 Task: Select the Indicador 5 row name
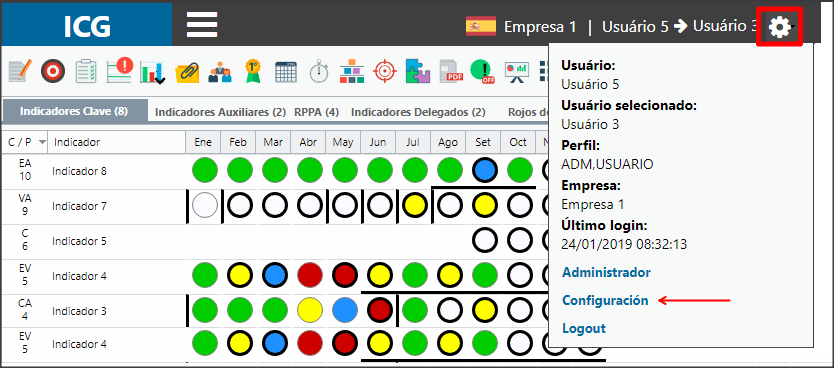coord(79,241)
